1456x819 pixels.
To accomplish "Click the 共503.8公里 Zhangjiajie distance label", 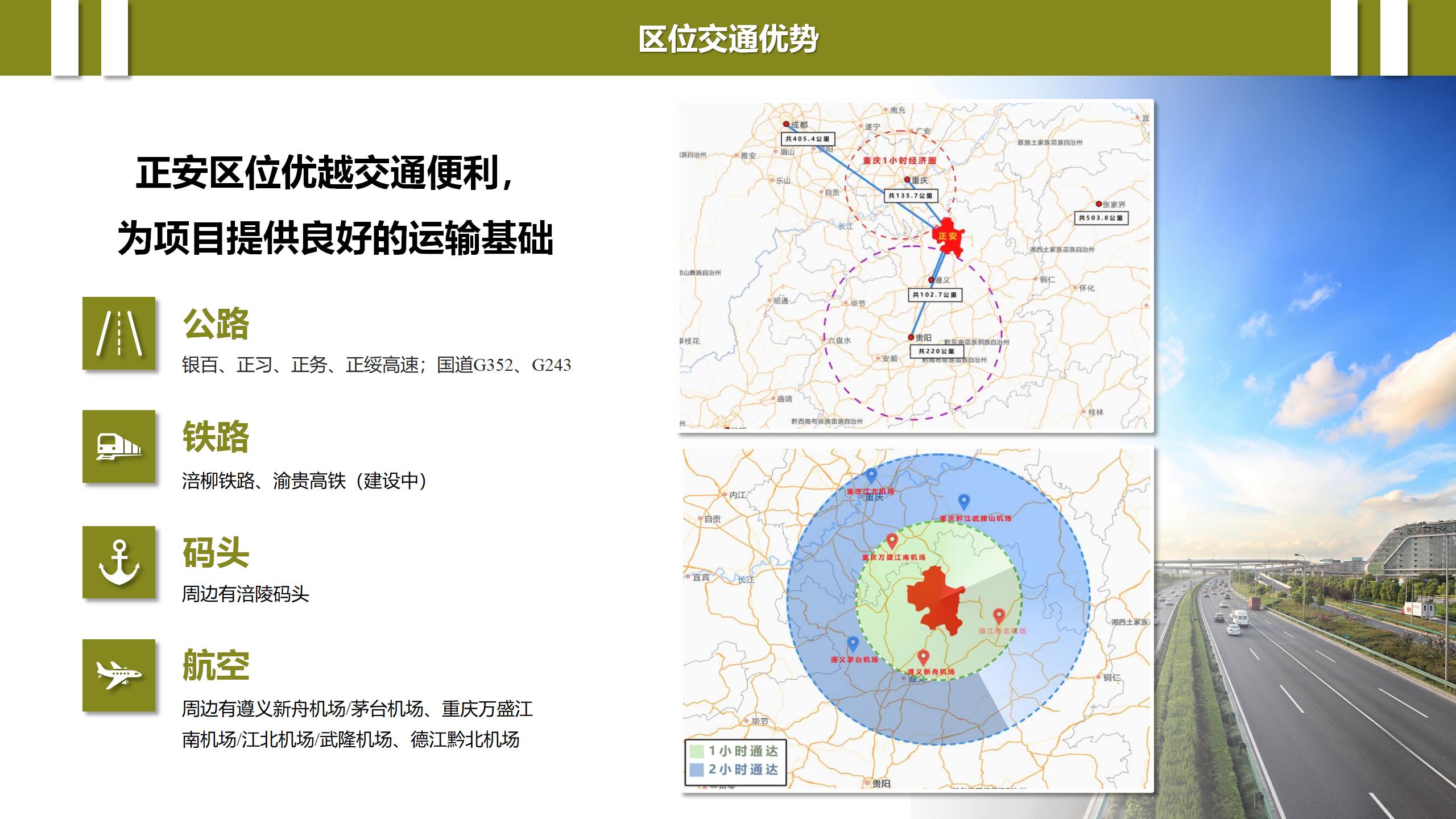I will coord(1101,218).
